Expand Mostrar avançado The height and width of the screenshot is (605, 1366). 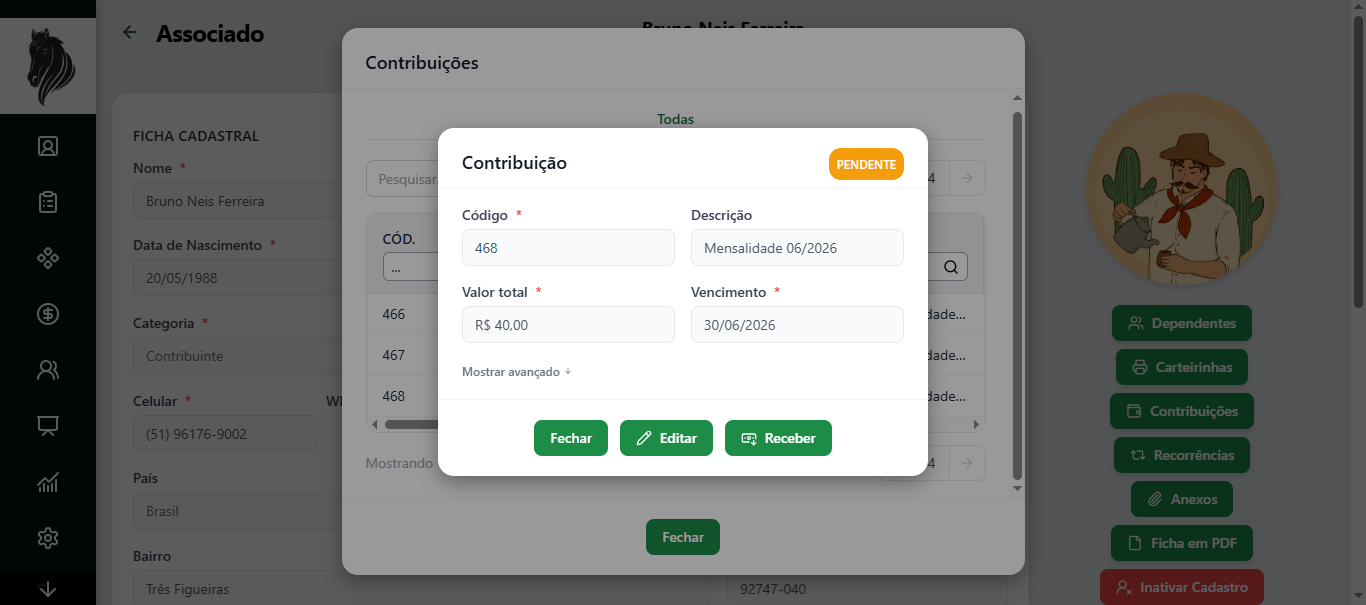coord(516,371)
